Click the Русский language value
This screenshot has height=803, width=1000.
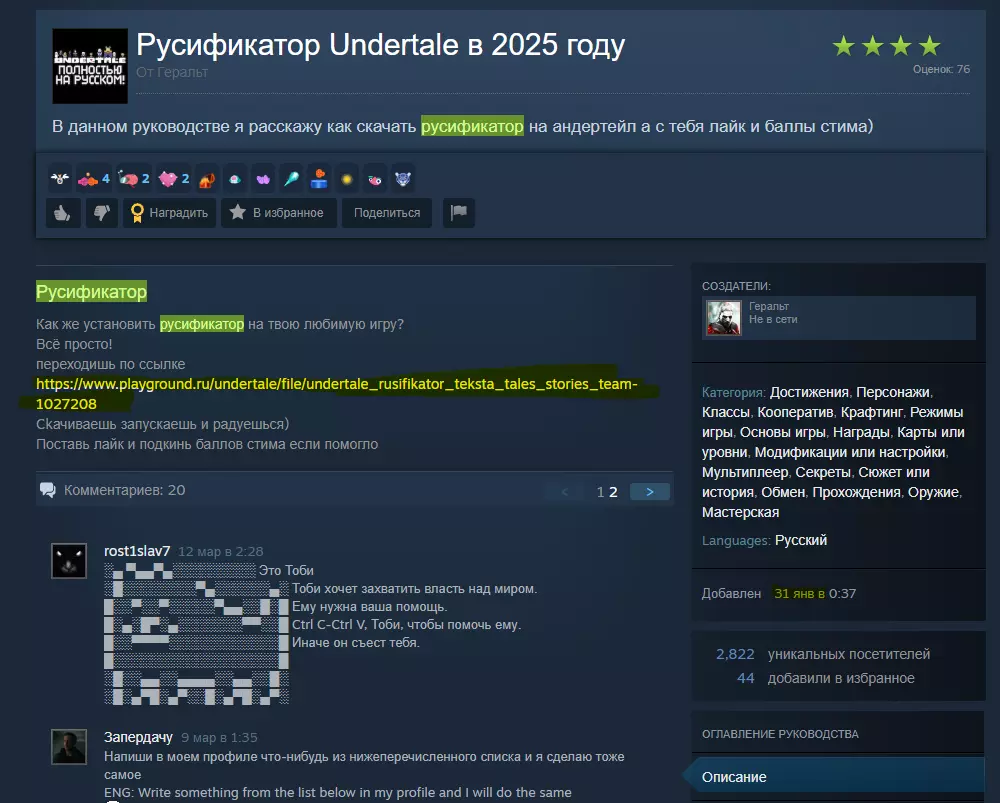click(800, 540)
